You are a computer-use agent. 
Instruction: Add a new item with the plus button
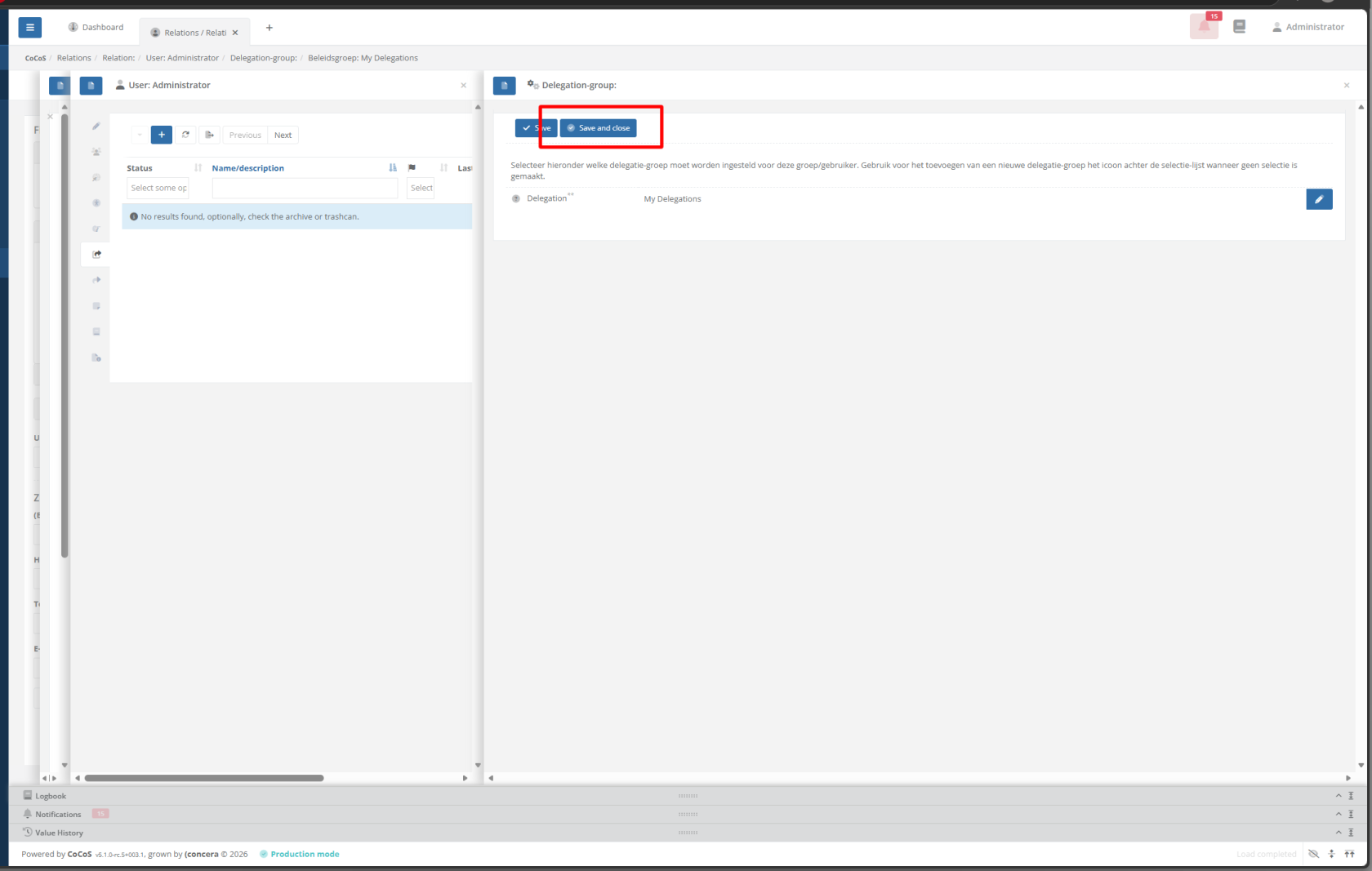point(162,135)
